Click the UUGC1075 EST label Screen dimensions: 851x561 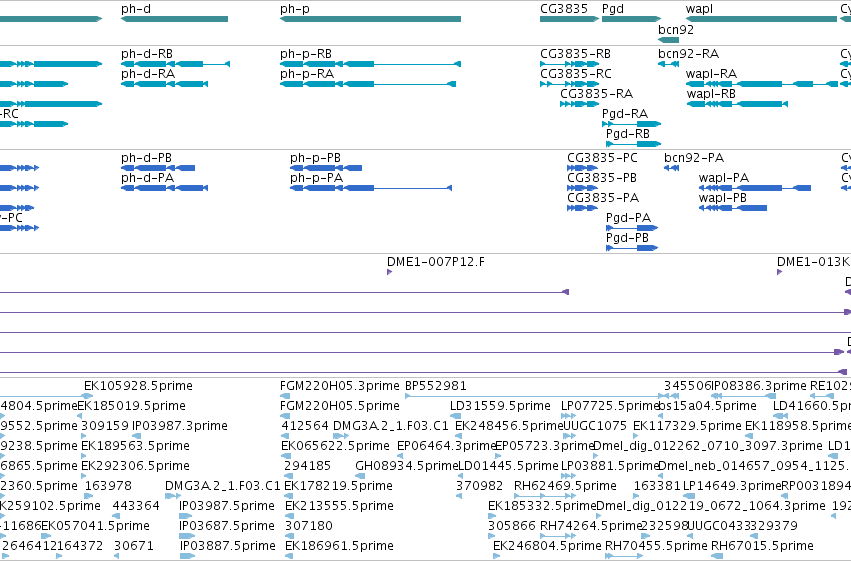click(x=595, y=426)
